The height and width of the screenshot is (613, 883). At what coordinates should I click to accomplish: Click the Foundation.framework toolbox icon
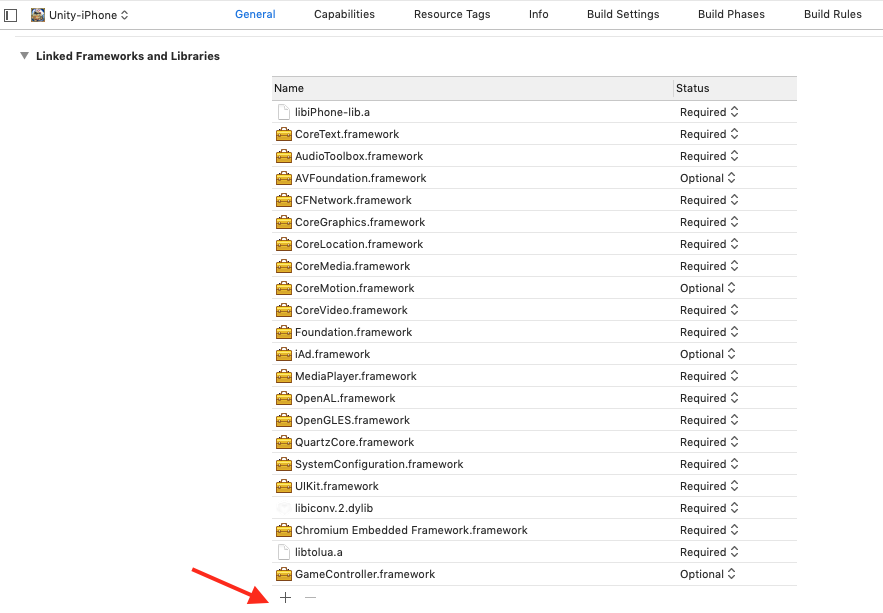coord(284,332)
